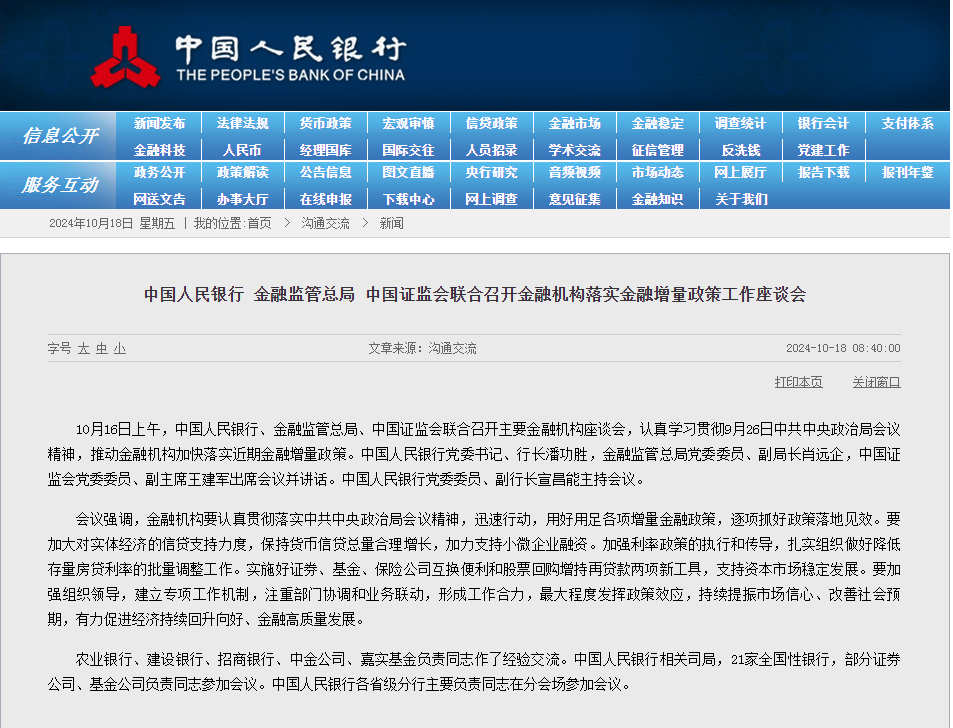Viewport: 953px width, 728px height.
Task: Open 调查统计 navigation item
Action: pos(740,123)
